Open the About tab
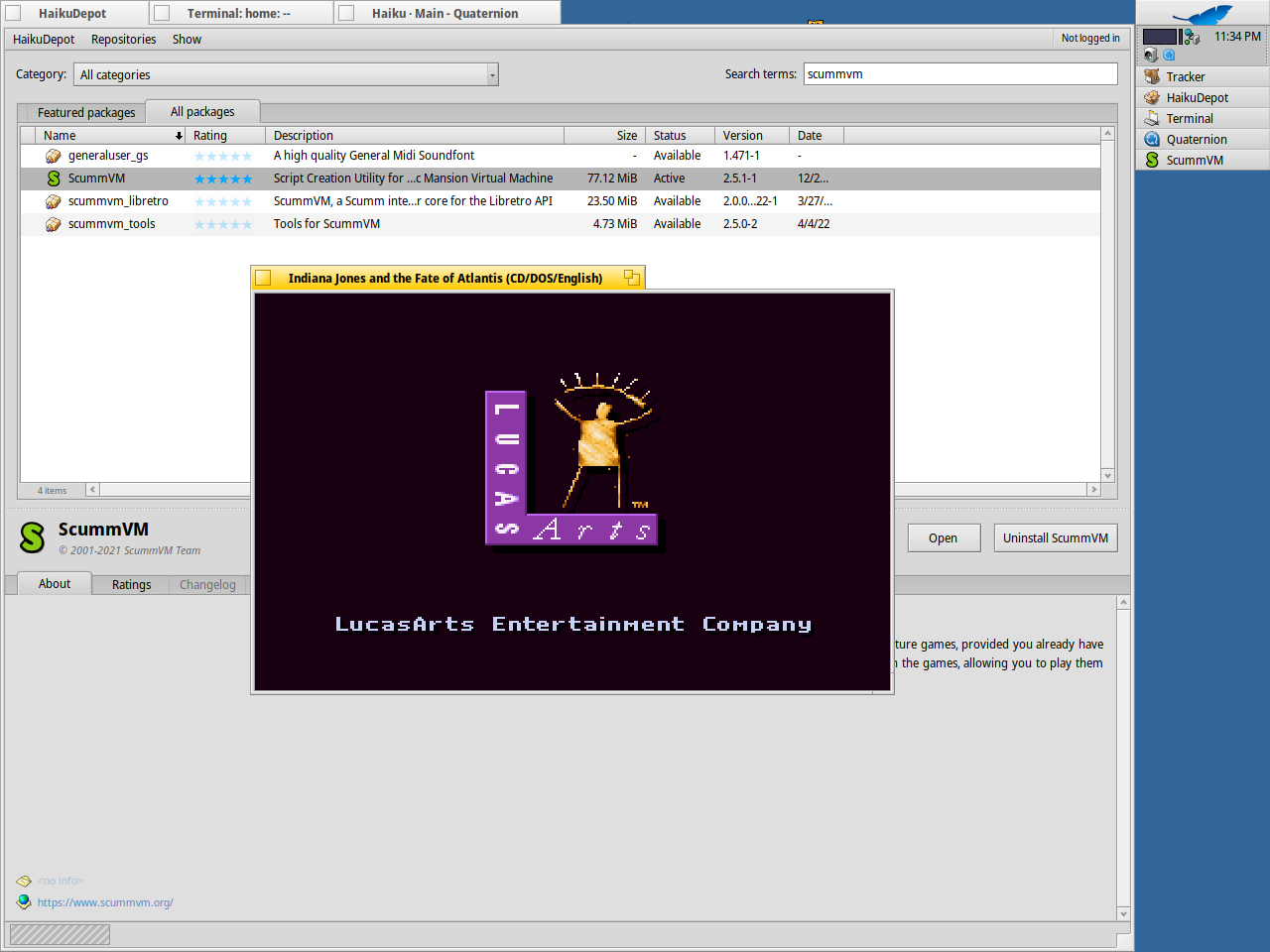Viewport: 1270px width, 952px height. point(55,583)
